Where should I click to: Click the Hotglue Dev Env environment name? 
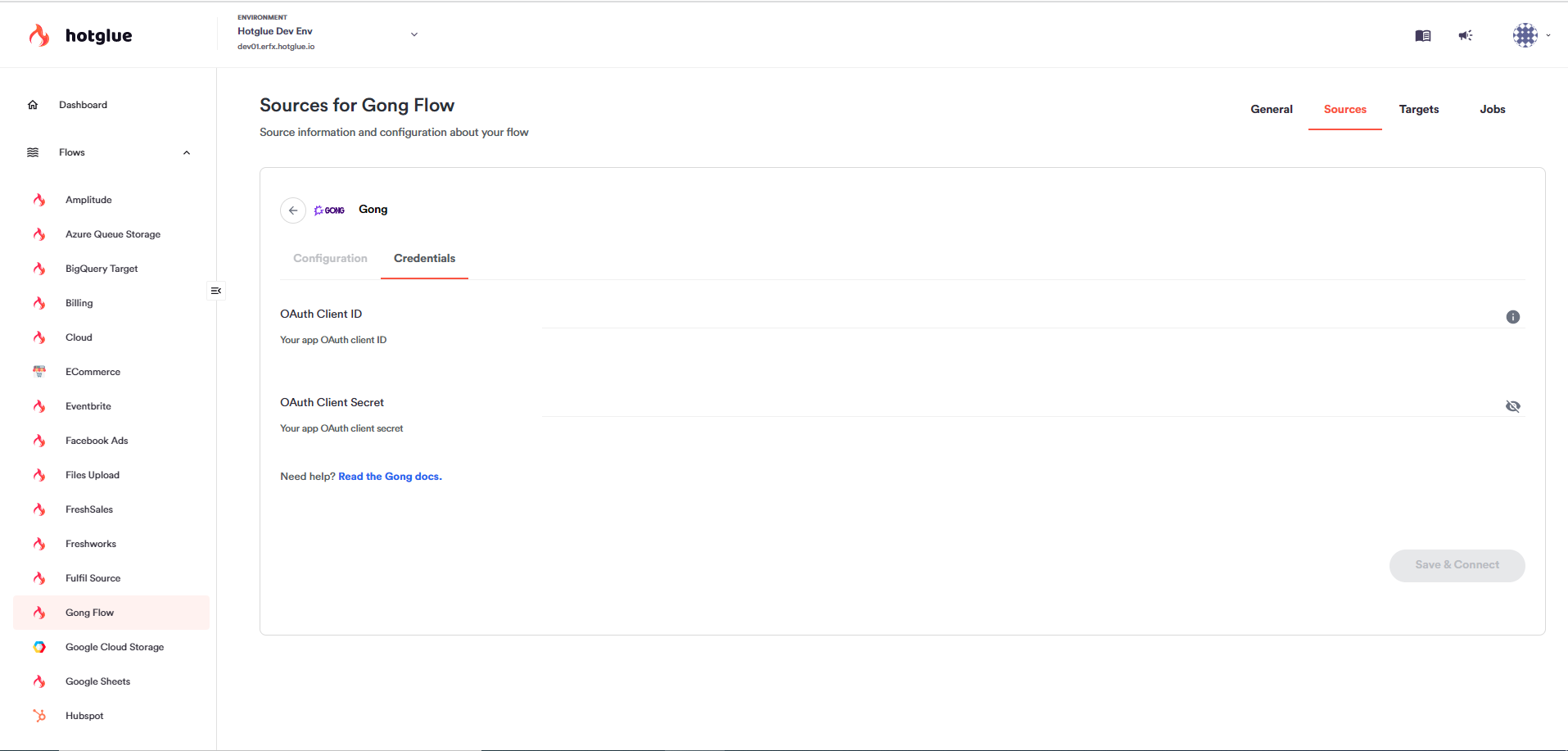pyautogui.click(x=275, y=31)
